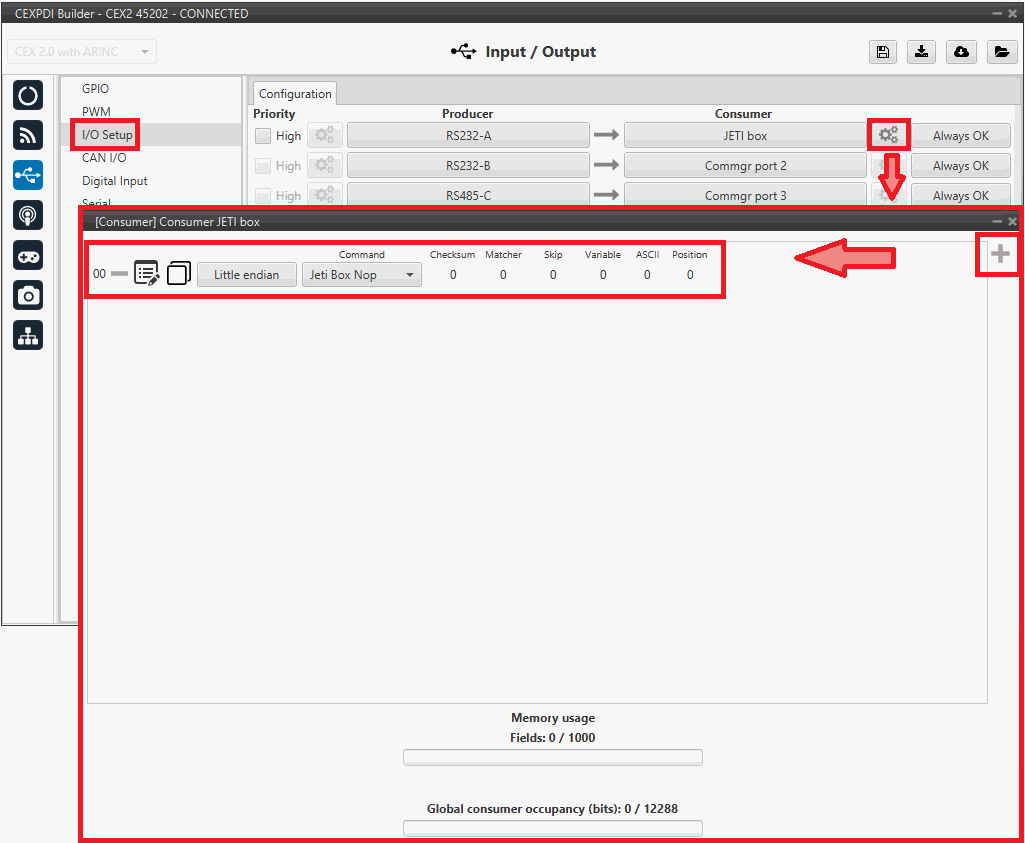
Task: Check High priority box for RS485-C
Action: [263, 196]
